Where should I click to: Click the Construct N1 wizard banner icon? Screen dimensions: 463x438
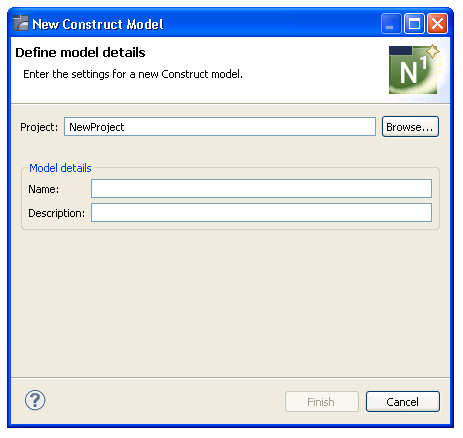pos(414,69)
